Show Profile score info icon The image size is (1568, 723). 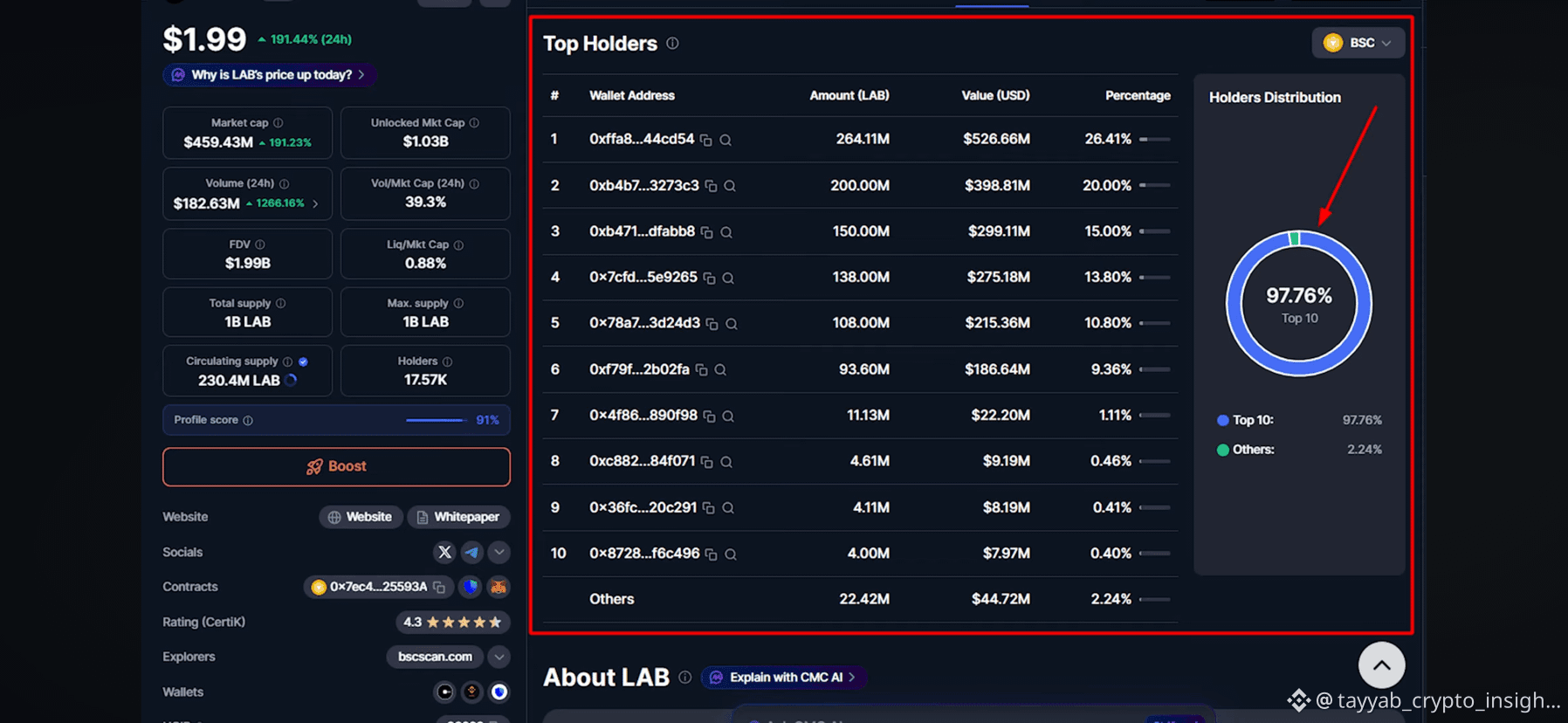(x=248, y=421)
